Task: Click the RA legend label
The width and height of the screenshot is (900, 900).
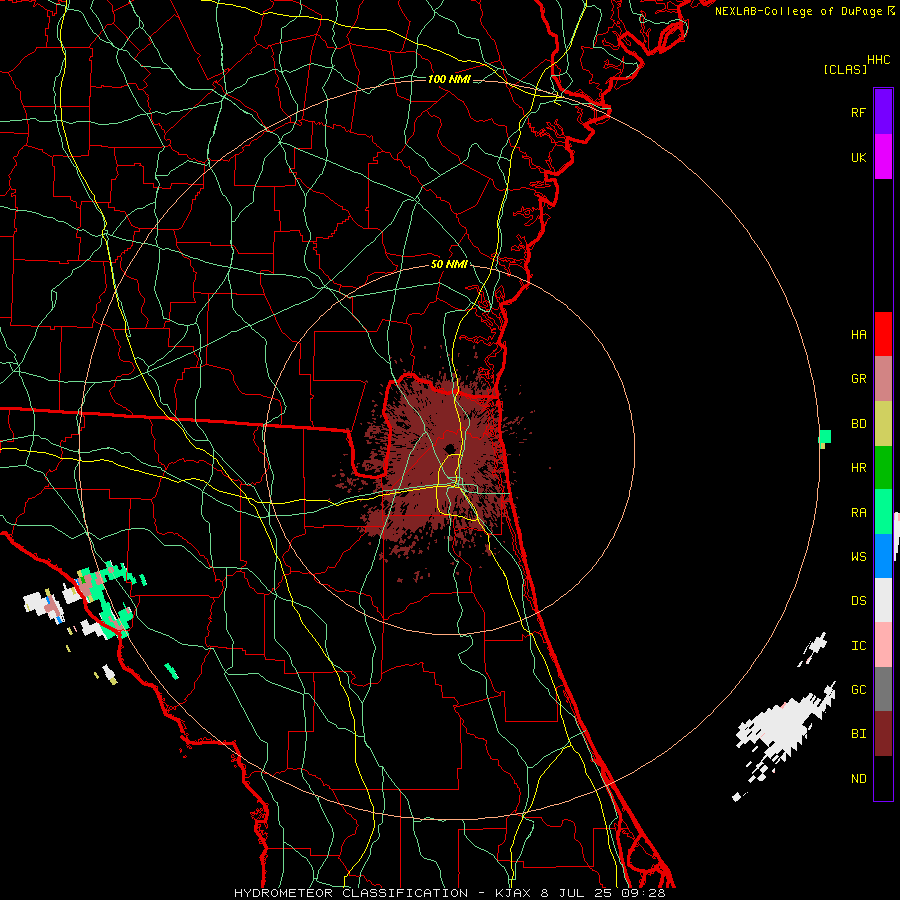Action: 858,512
